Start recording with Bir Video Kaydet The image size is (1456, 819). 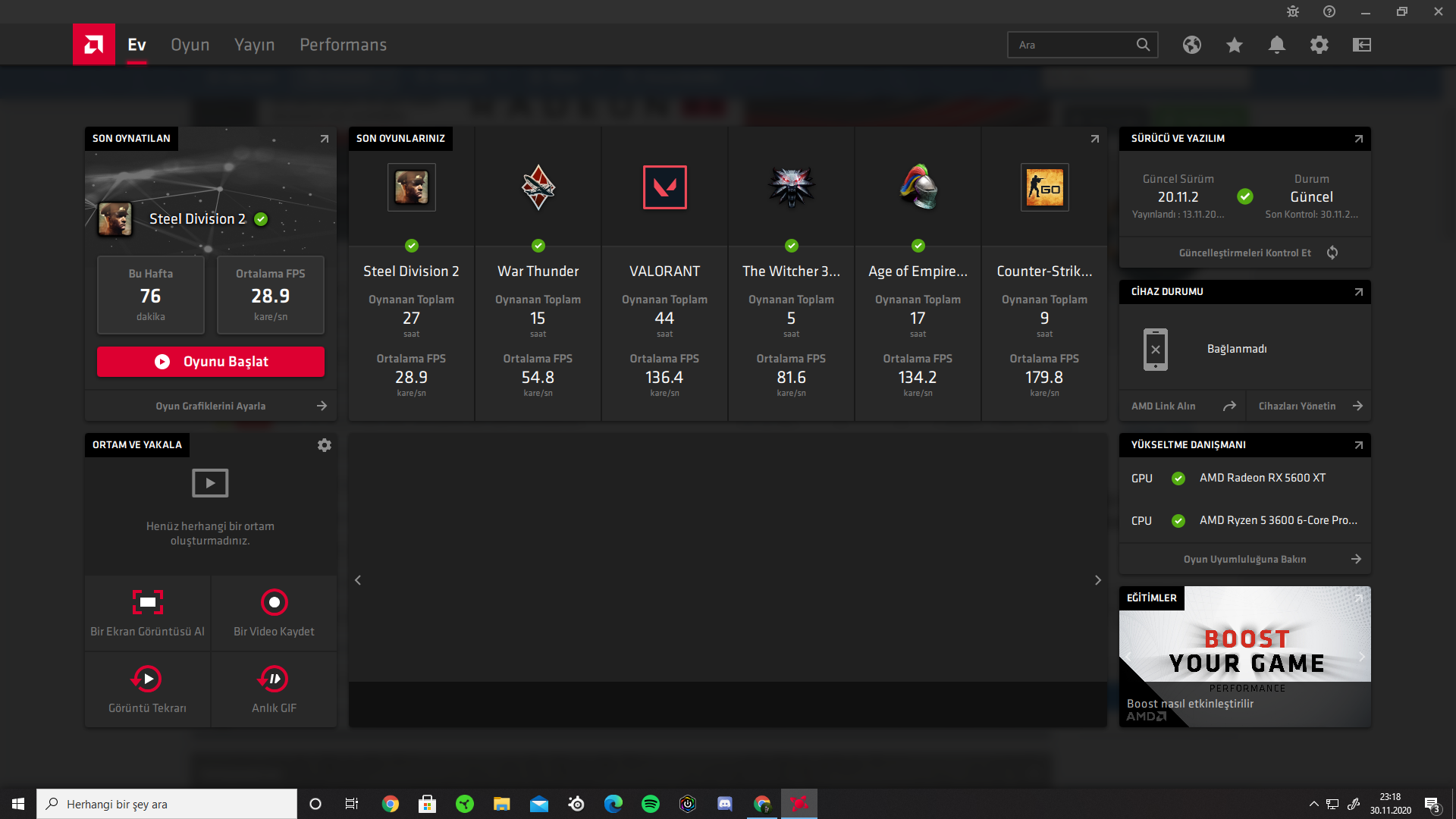(x=274, y=613)
